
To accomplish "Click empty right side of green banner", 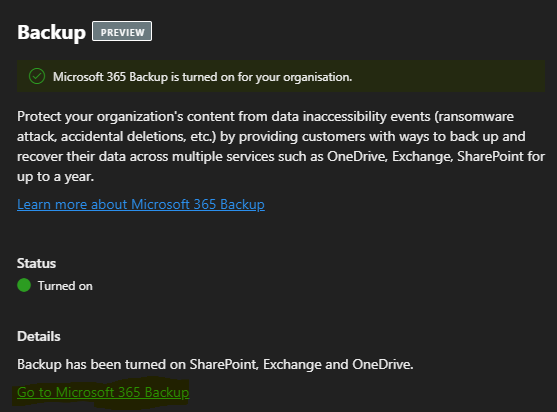I will tap(448, 76).
